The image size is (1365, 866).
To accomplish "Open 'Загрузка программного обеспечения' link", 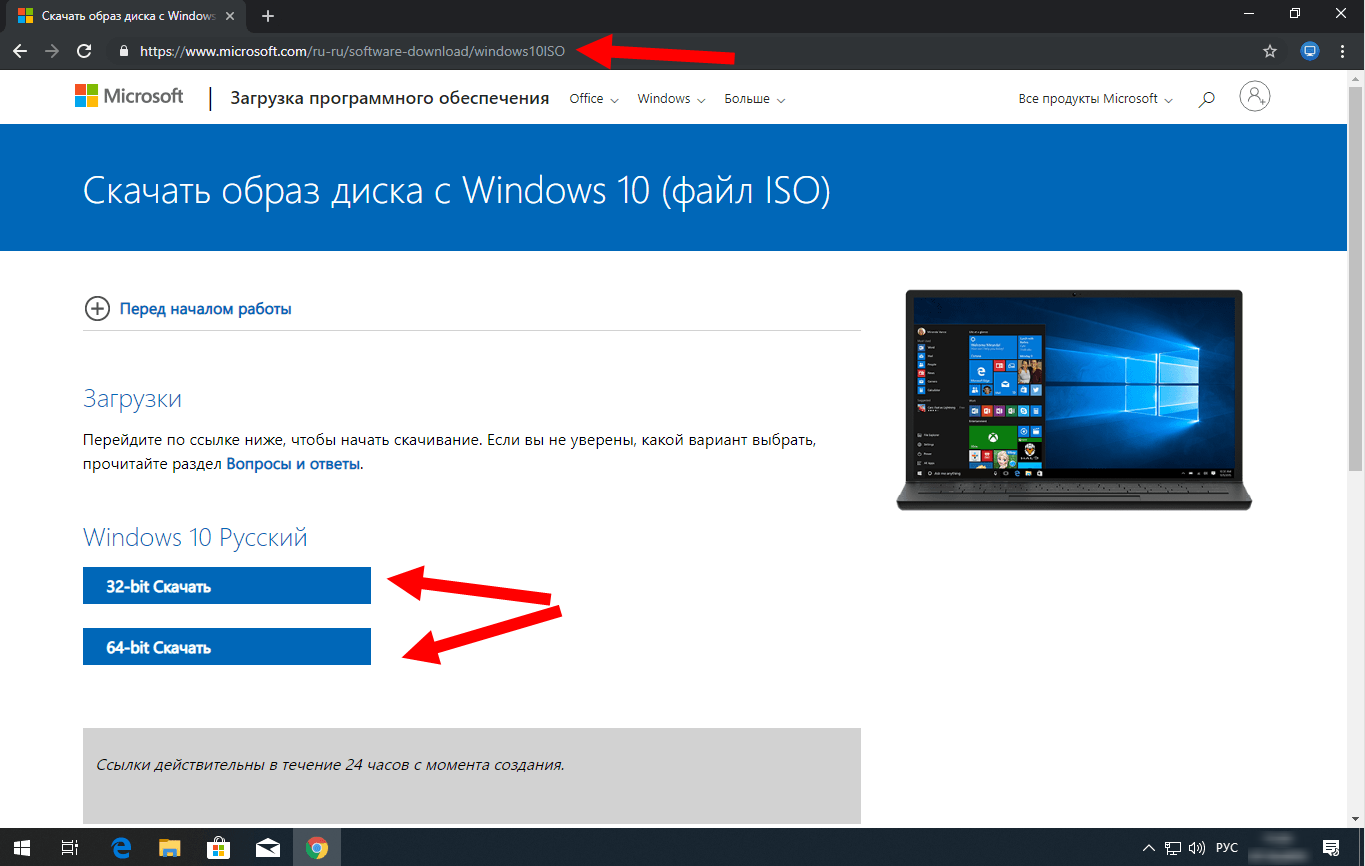I will coord(390,98).
